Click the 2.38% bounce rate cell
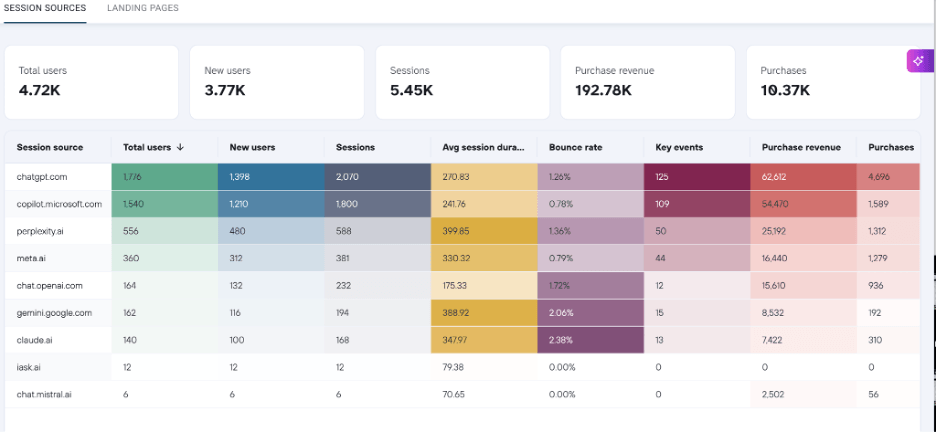Viewport: 936px width, 432px height. pos(590,340)
